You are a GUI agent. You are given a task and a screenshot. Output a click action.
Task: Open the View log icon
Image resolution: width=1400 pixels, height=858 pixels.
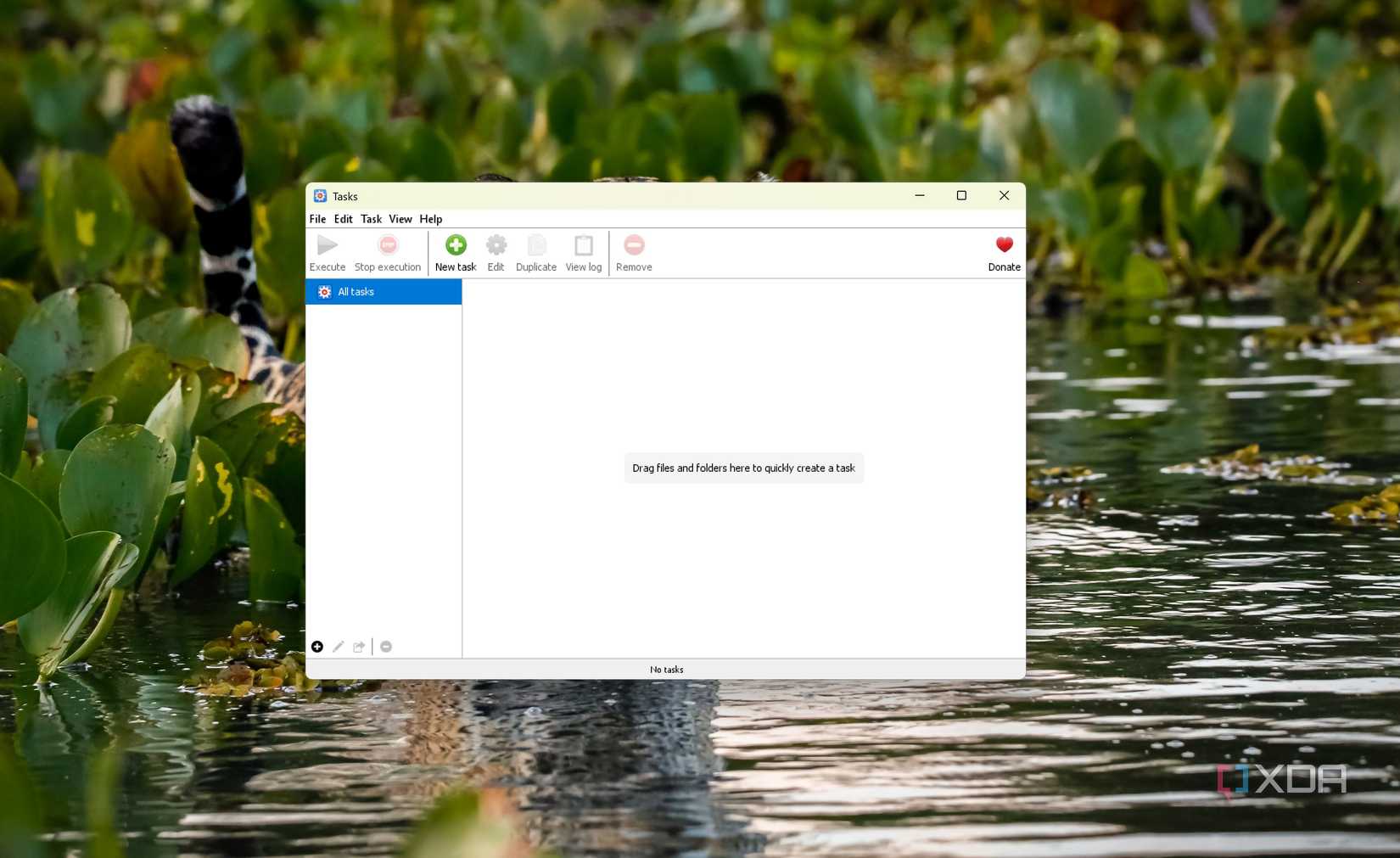tap(583, 244)
